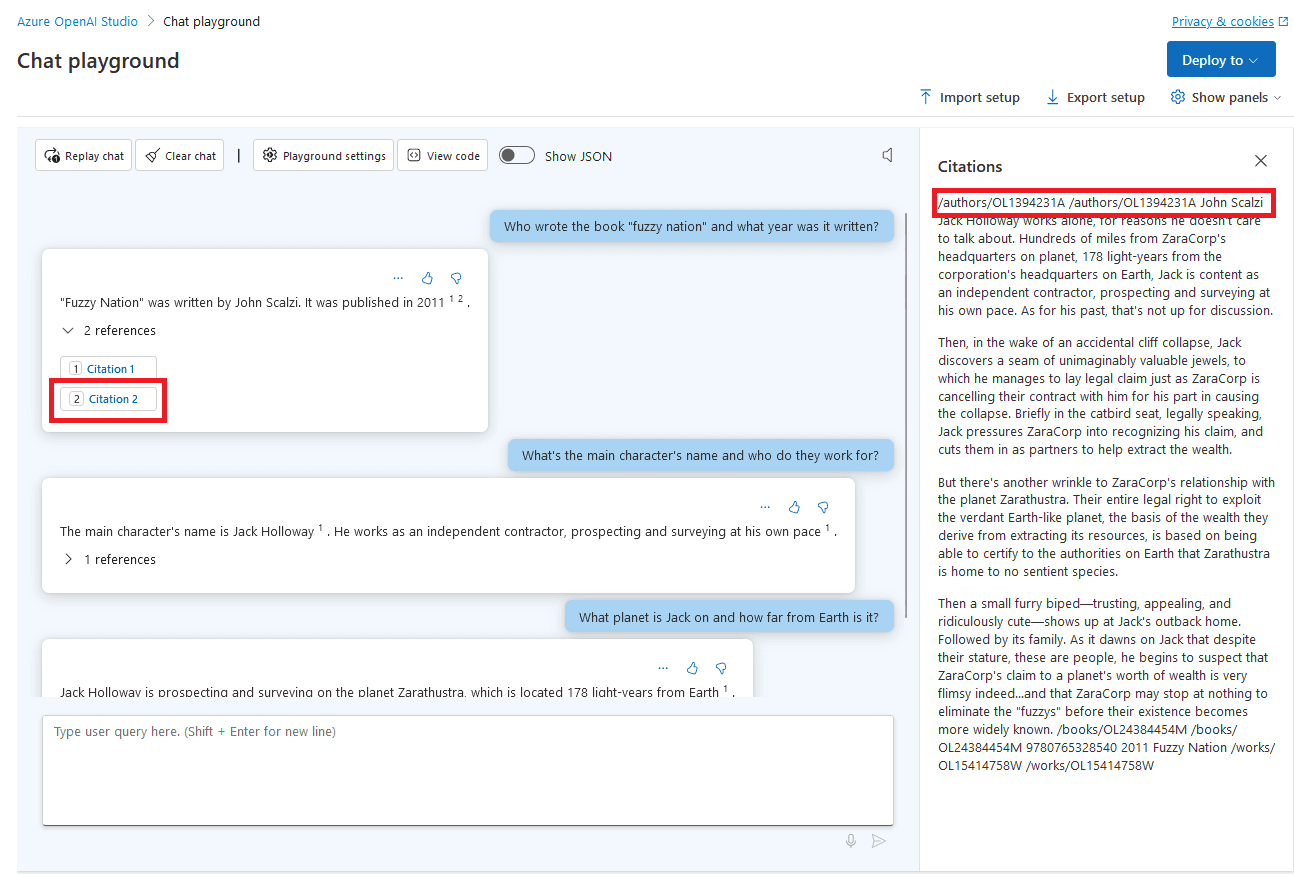Image resolution: width=1294 pixels, height=874 pixels.
Task: Open the Privacy & cookies link
Action: tap(1222, 21)
